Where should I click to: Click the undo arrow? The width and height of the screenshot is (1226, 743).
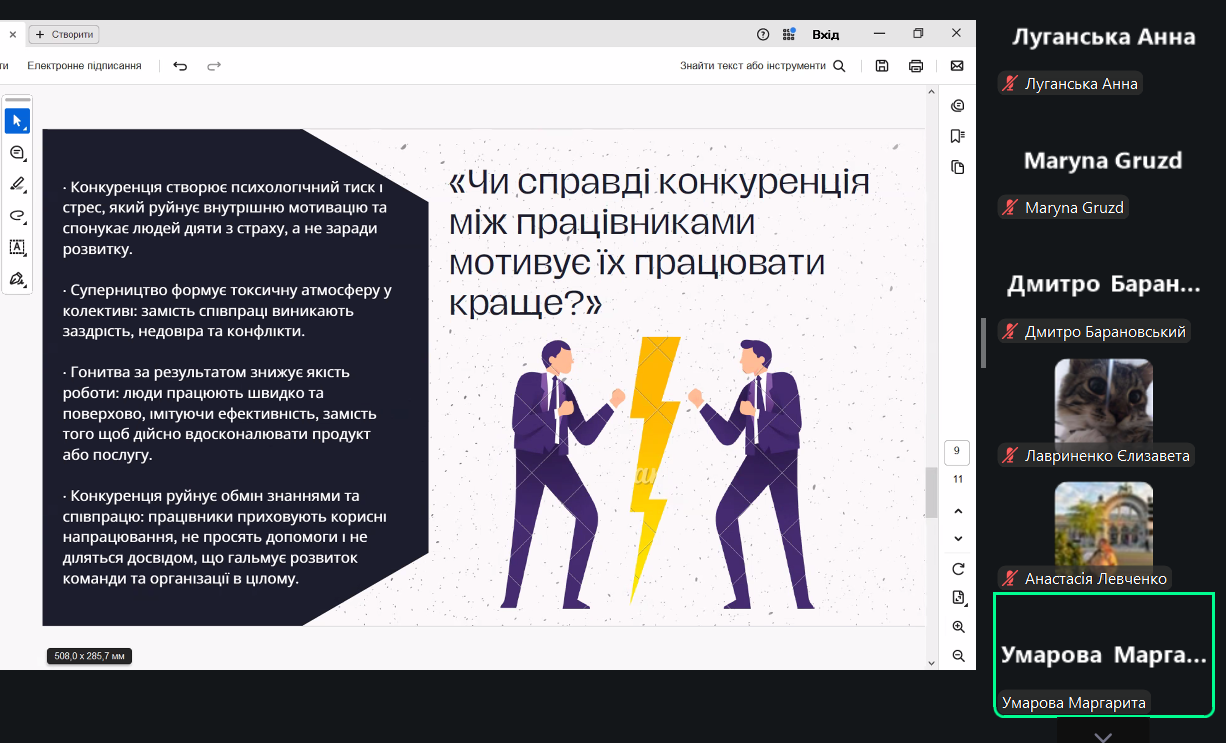[180, 66]
